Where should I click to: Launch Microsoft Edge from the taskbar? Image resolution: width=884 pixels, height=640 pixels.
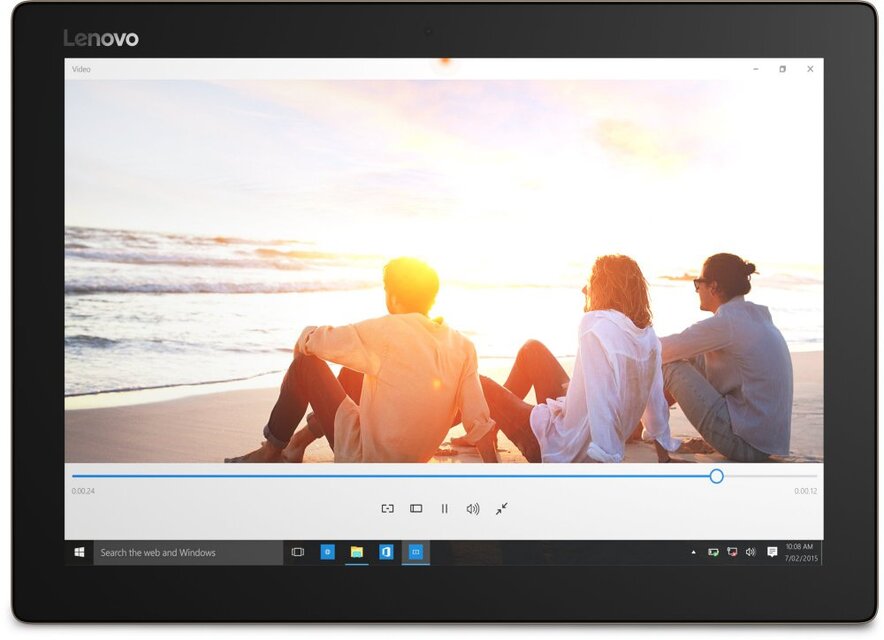point(328,551)
